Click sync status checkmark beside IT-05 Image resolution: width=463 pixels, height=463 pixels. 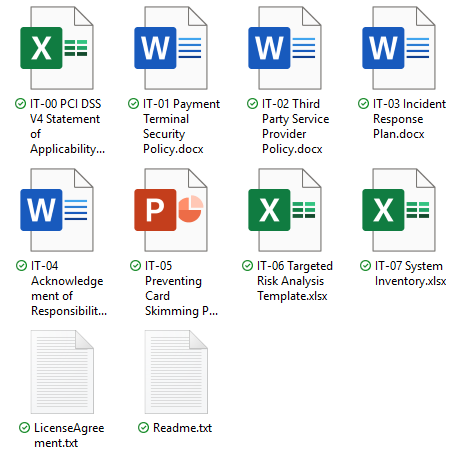135,266
